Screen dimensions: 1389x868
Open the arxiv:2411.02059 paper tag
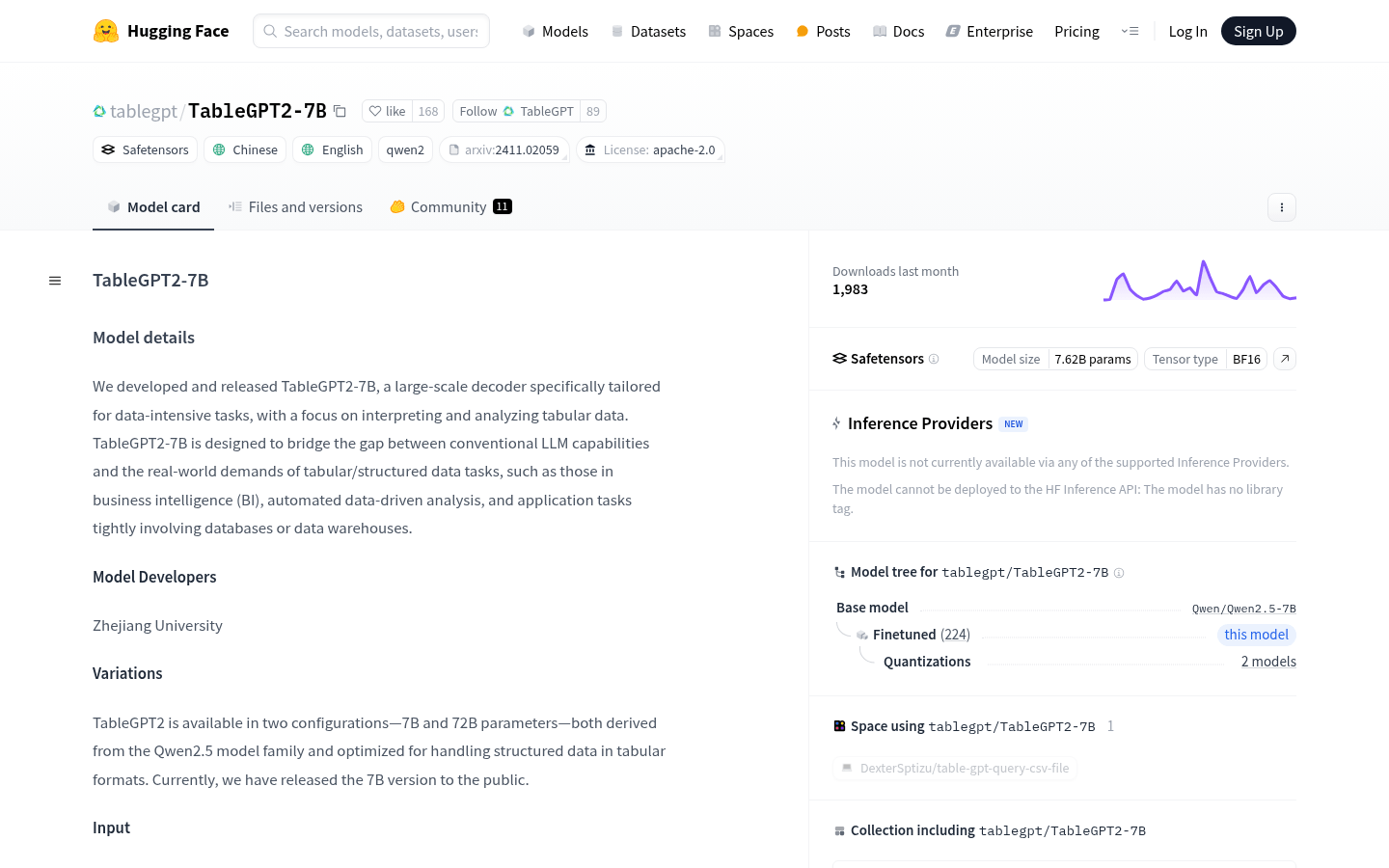pos(504,149)
